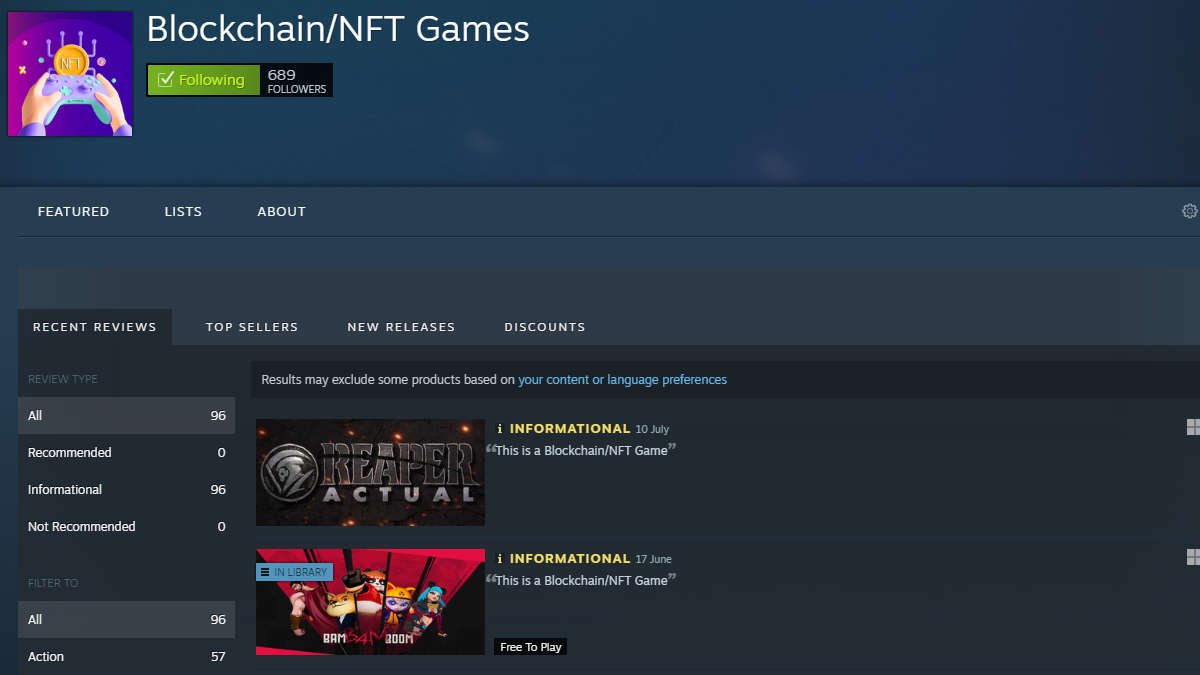Viewport: 1200px width, 675px height.
Task: Open the Lists tab
Action: (183, 212)
